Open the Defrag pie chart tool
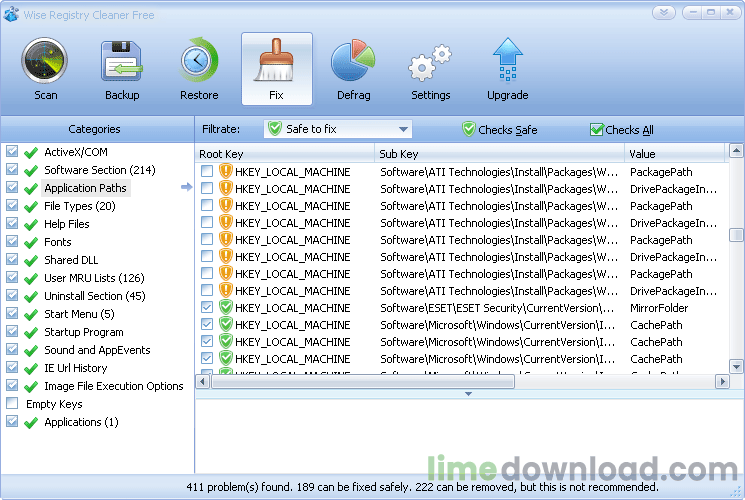Image resolution: width=745 pixels, height=500 pixels. pos(353,61)
